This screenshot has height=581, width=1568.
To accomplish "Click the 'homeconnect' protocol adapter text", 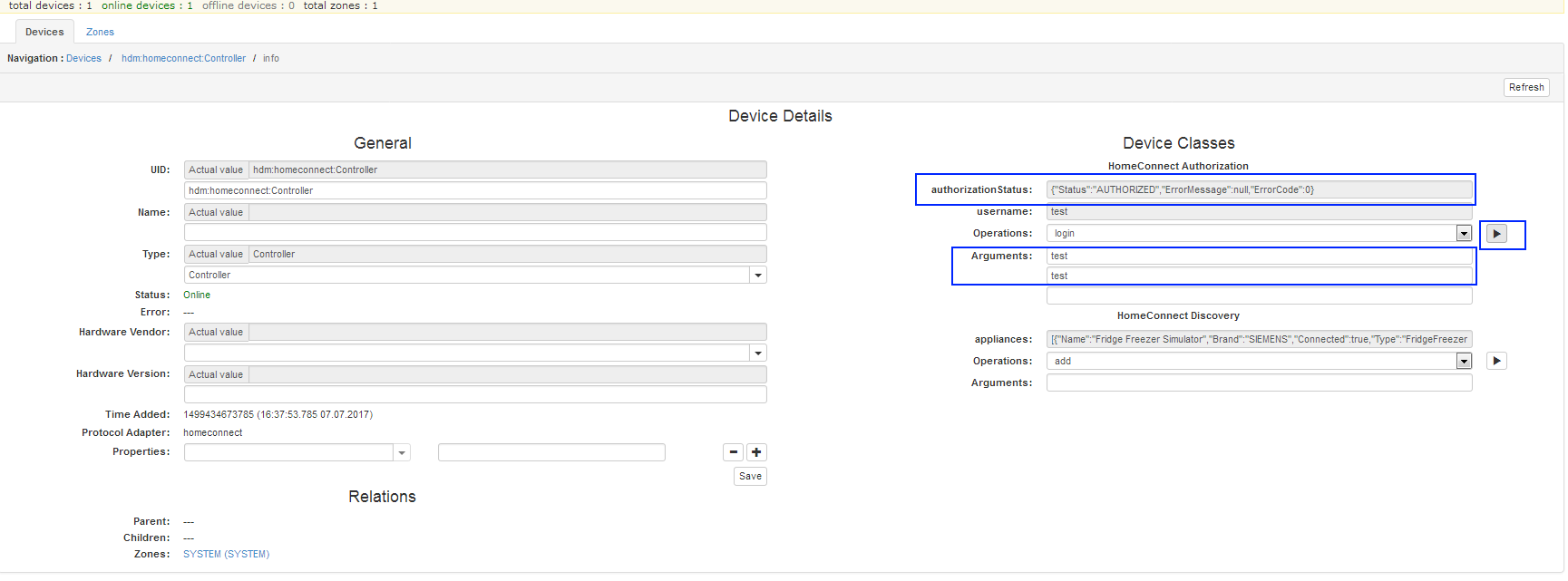I will point(213,432).
